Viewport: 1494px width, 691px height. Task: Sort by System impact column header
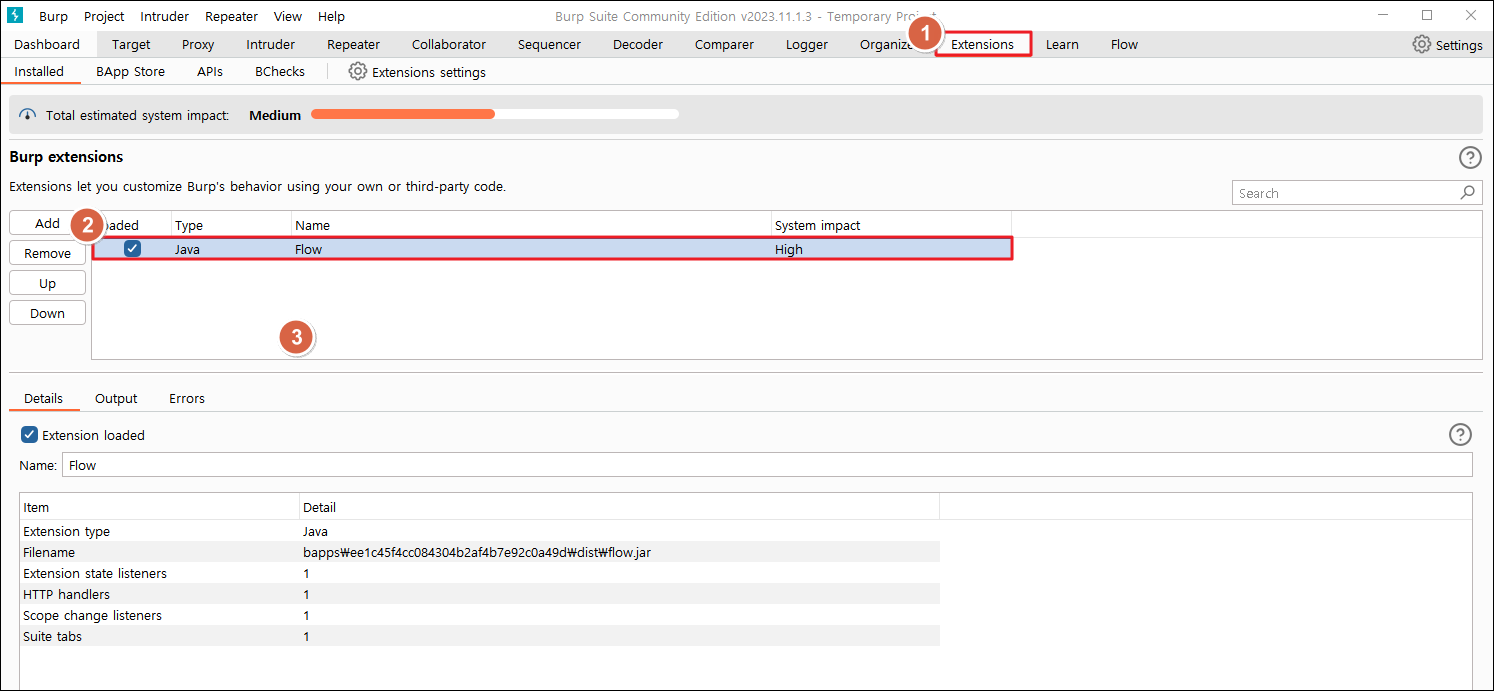click(891, 225)
